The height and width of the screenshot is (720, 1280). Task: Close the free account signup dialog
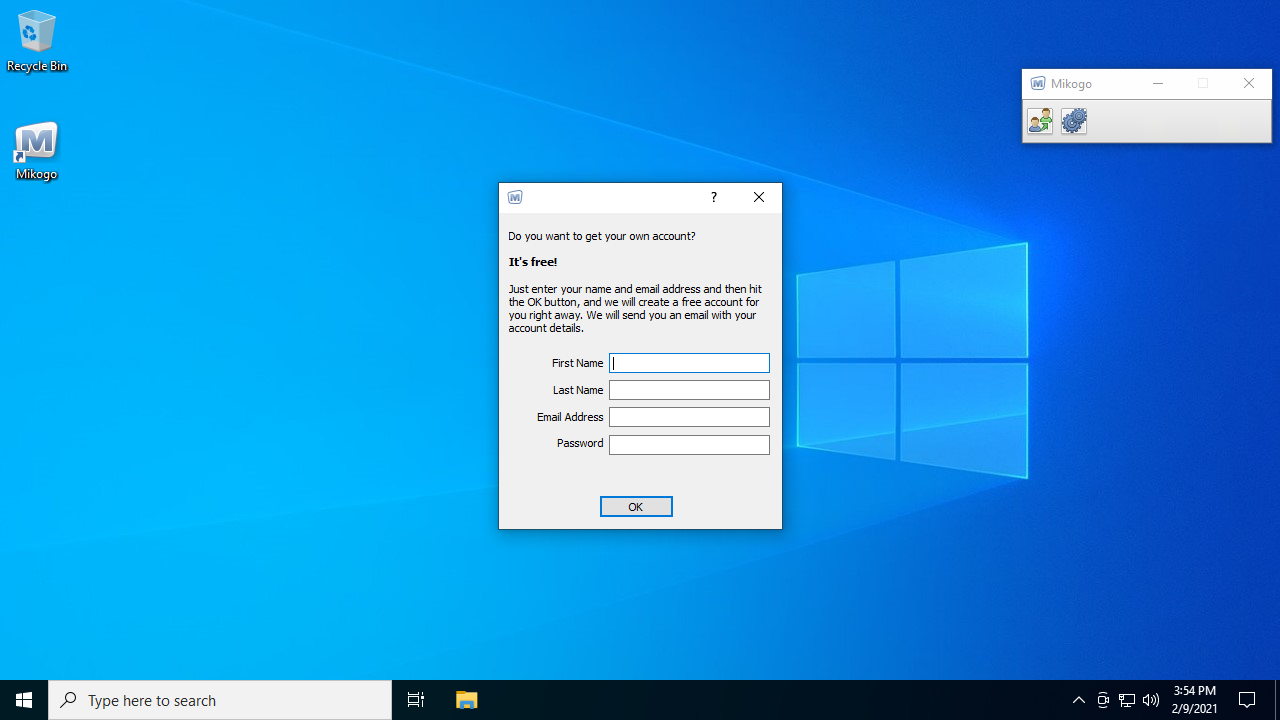tap(759, 197)
